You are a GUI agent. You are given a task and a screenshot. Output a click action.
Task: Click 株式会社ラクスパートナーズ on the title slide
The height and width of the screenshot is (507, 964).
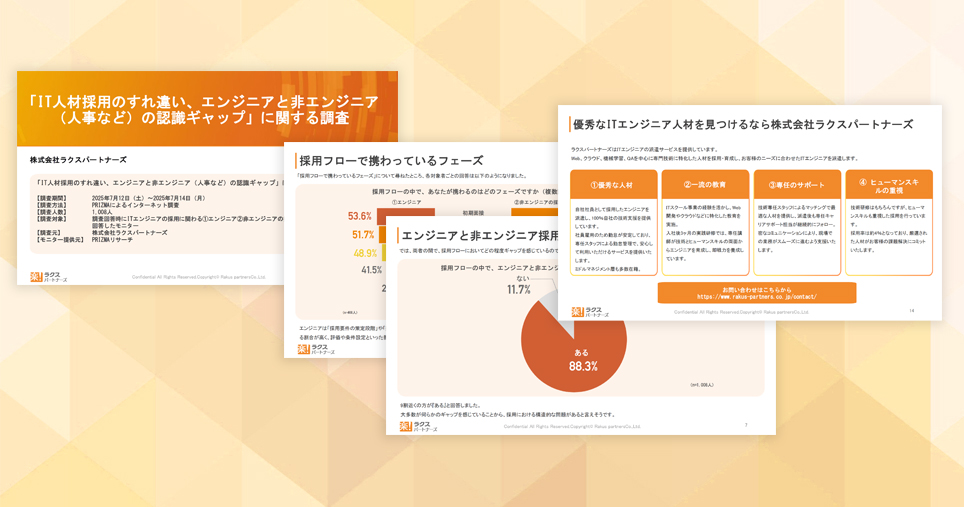pos(78,160)
